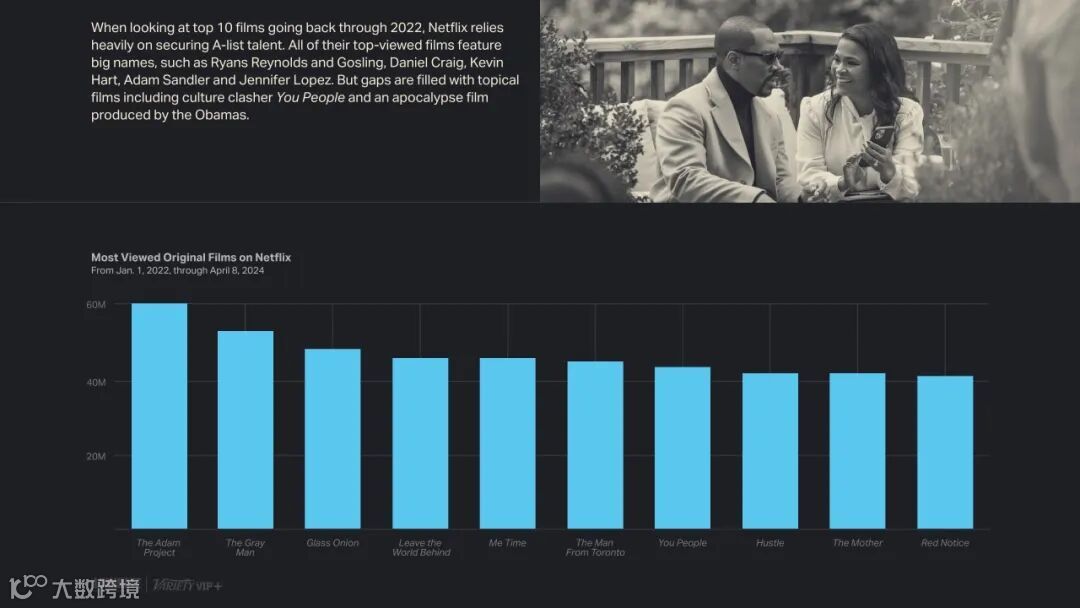Click the 'Leave the World Behind' axis label

click(421, 547)
